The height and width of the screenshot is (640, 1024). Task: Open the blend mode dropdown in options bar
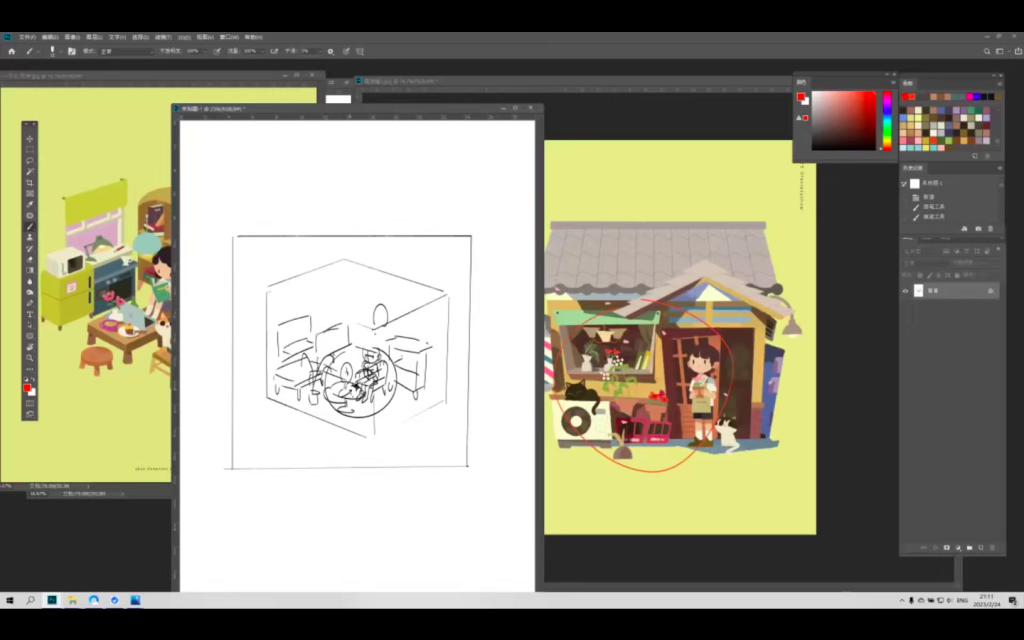pos(125,51)
